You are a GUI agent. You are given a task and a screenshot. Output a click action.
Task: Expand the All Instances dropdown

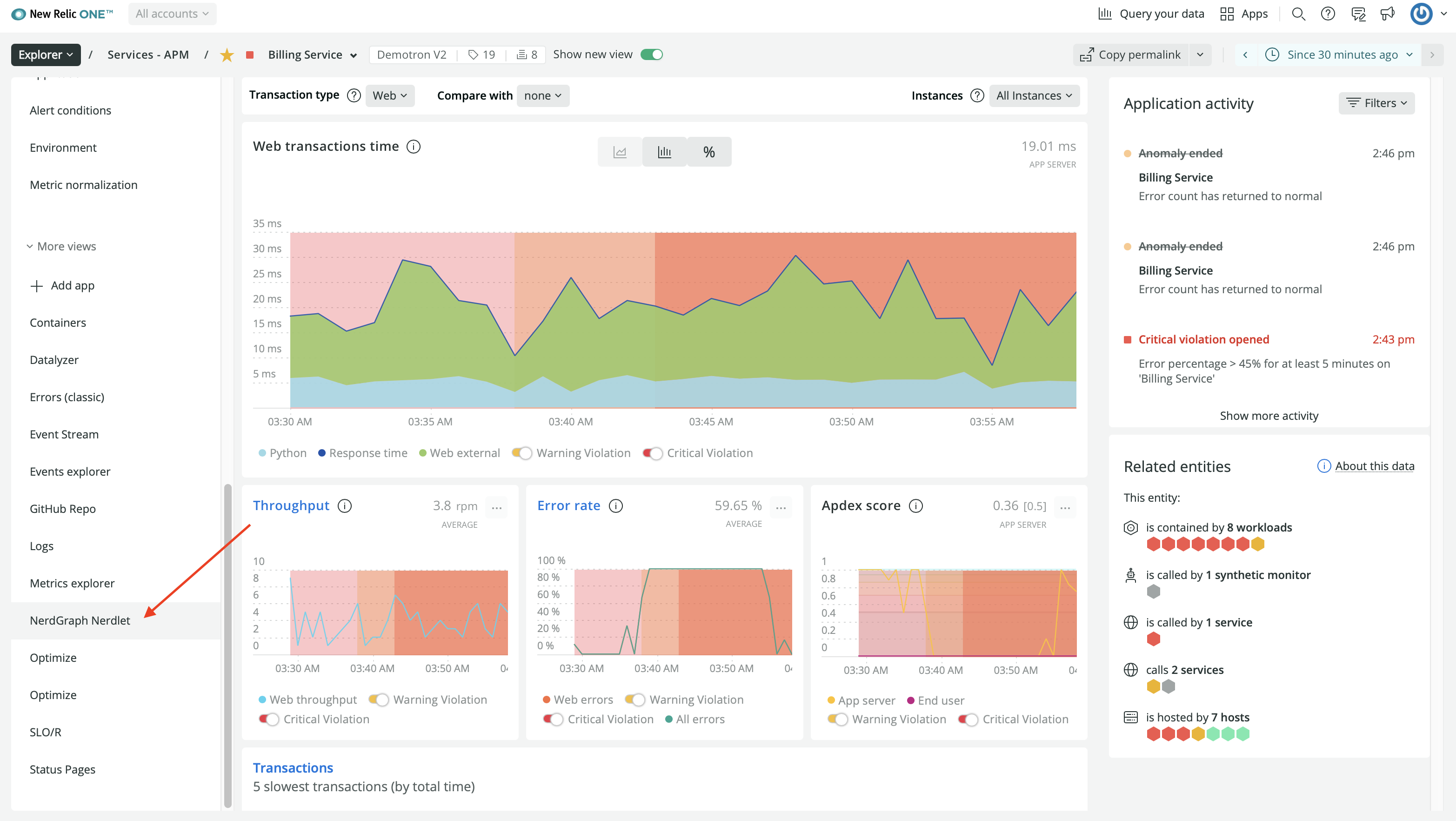tap(1034, 95)
